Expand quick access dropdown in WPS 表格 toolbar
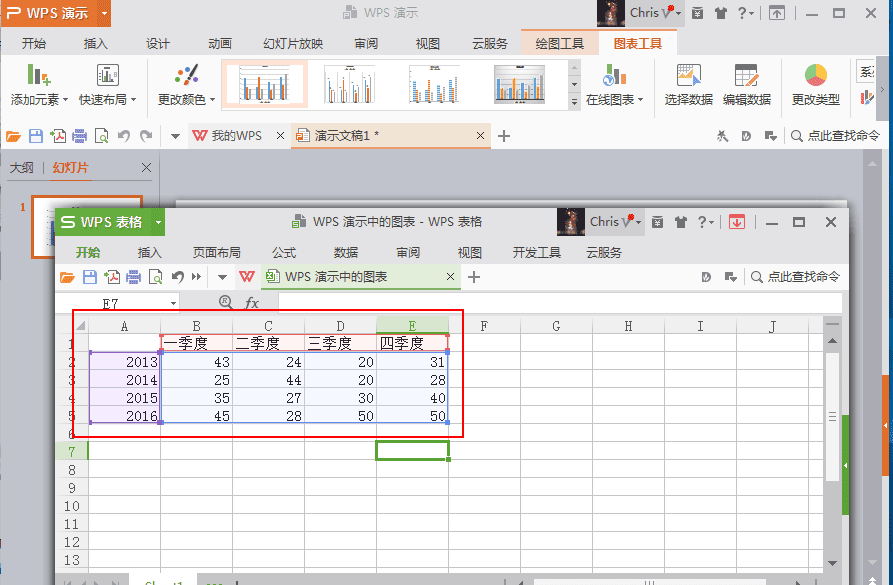Viewport: 893px width, 585px height. 222,277
